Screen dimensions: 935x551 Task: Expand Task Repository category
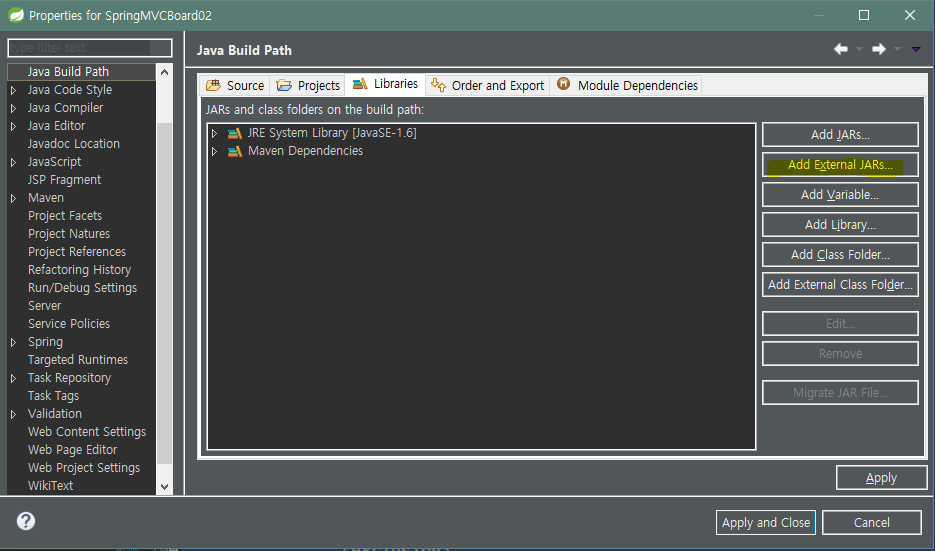tap(14, 378)
